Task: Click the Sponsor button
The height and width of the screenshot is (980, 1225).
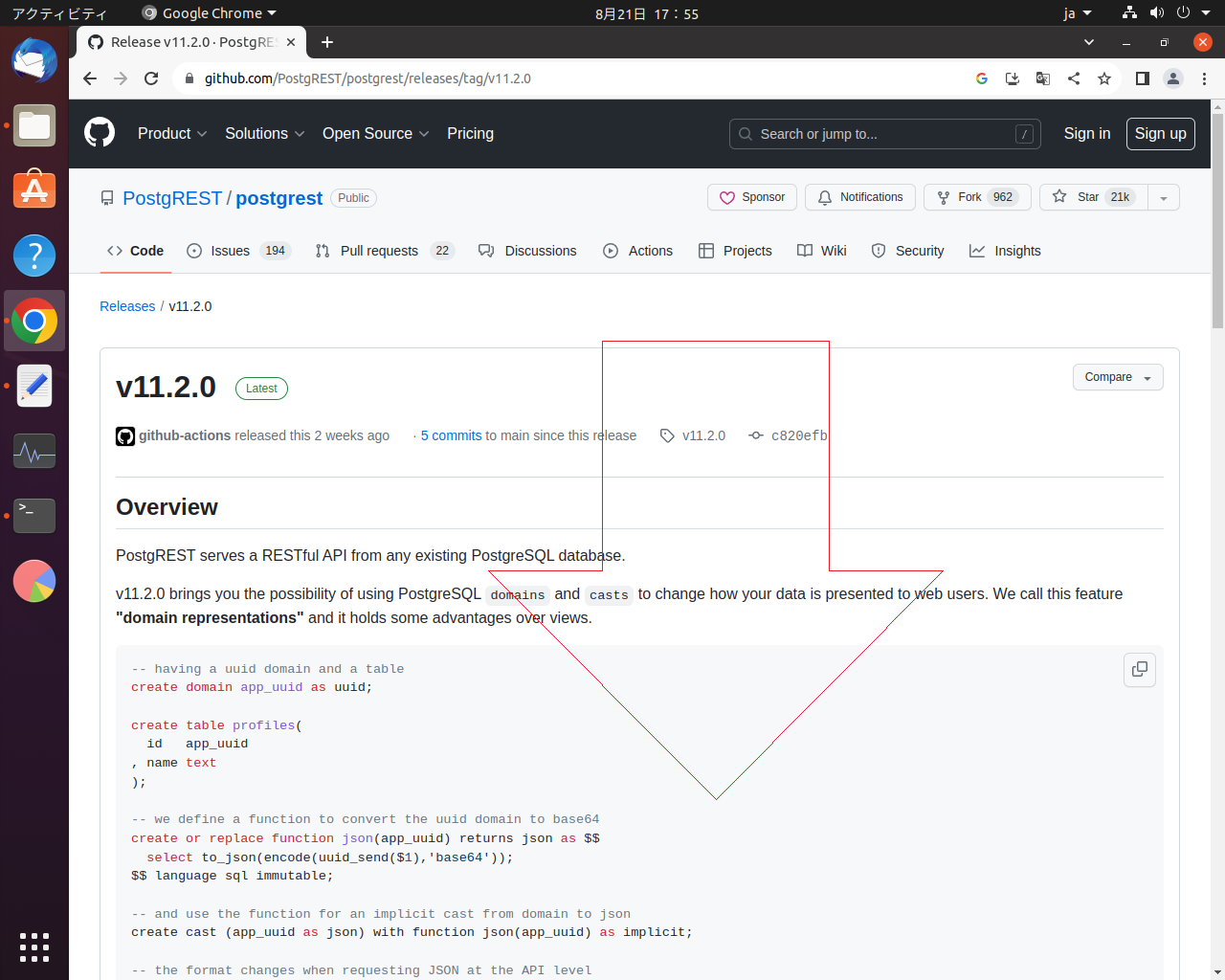Action: tap(752, 197)
